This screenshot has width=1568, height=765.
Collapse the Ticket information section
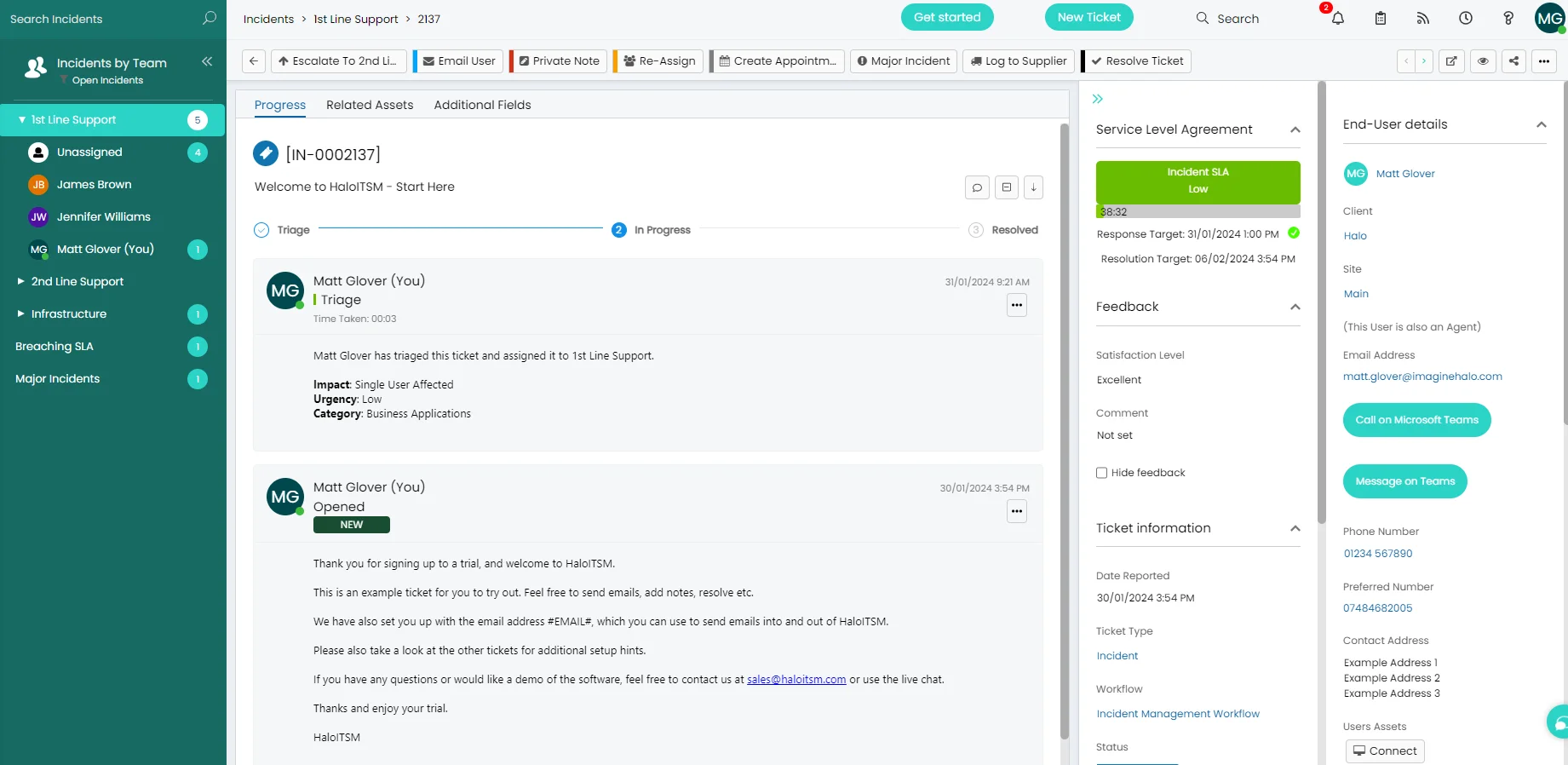(x=1295, y=529)
